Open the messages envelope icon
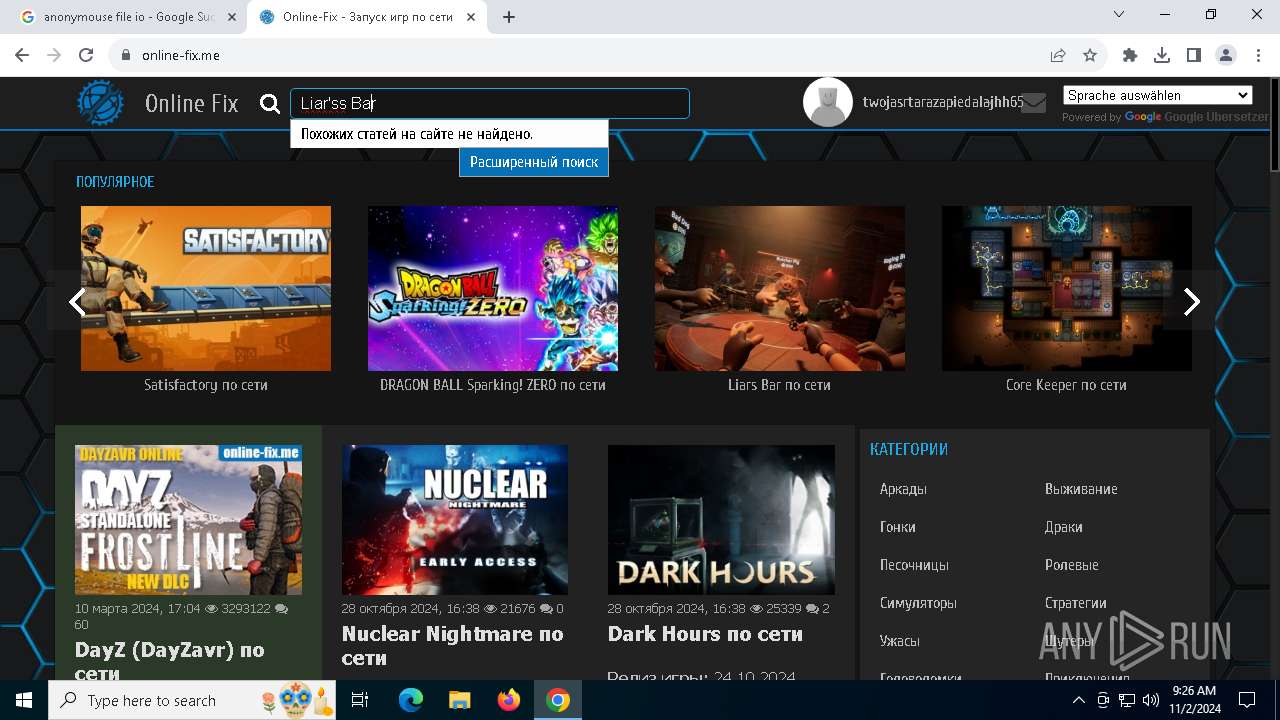This screenshot has height=720, width=1280. (1034, 103)
